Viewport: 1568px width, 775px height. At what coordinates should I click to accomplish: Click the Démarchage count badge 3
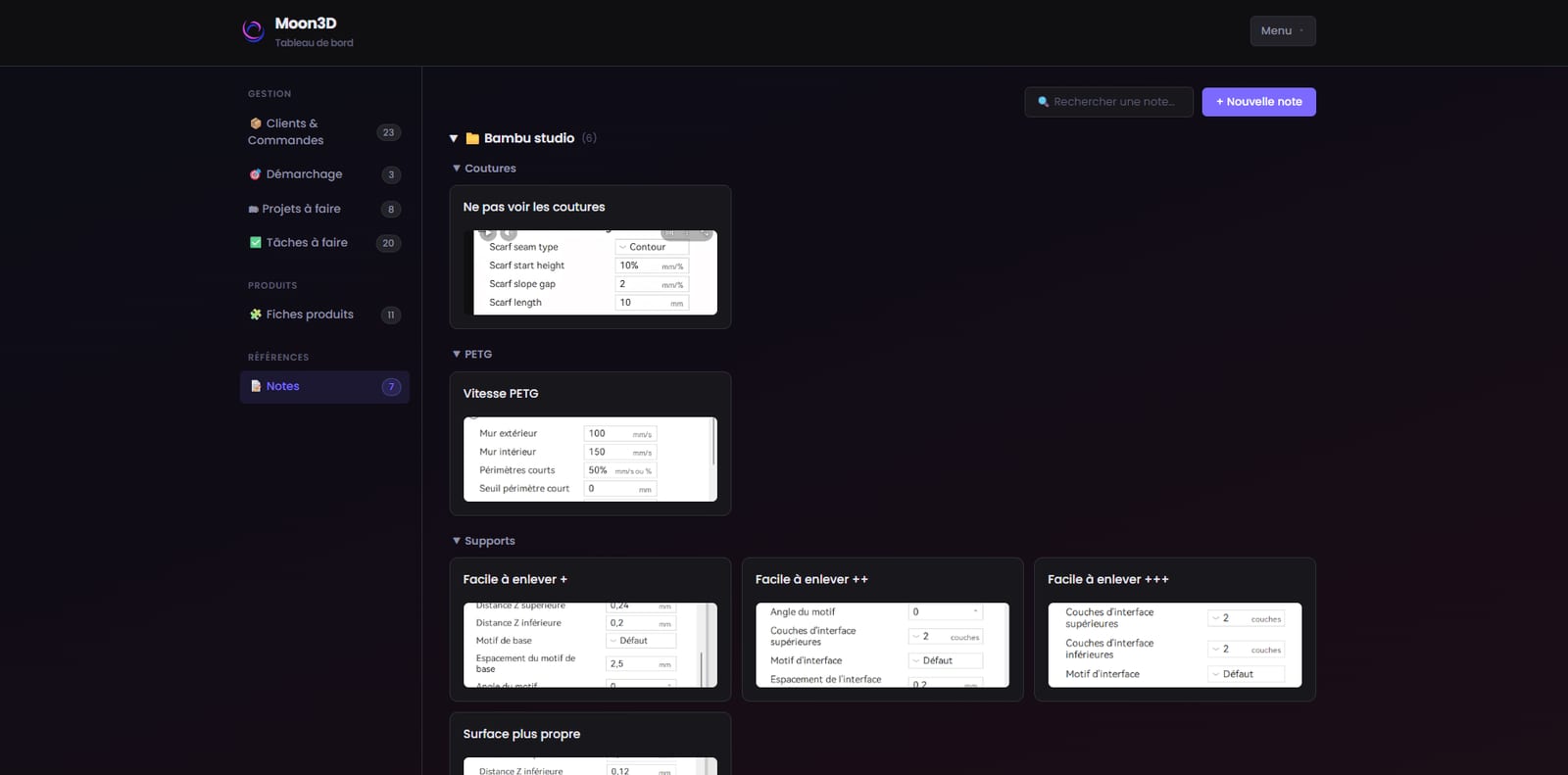coord(391,174)
